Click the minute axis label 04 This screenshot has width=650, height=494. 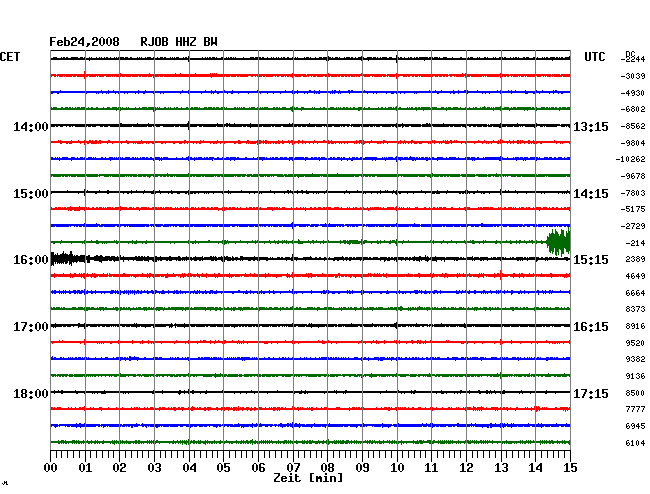tap(189, 468)
